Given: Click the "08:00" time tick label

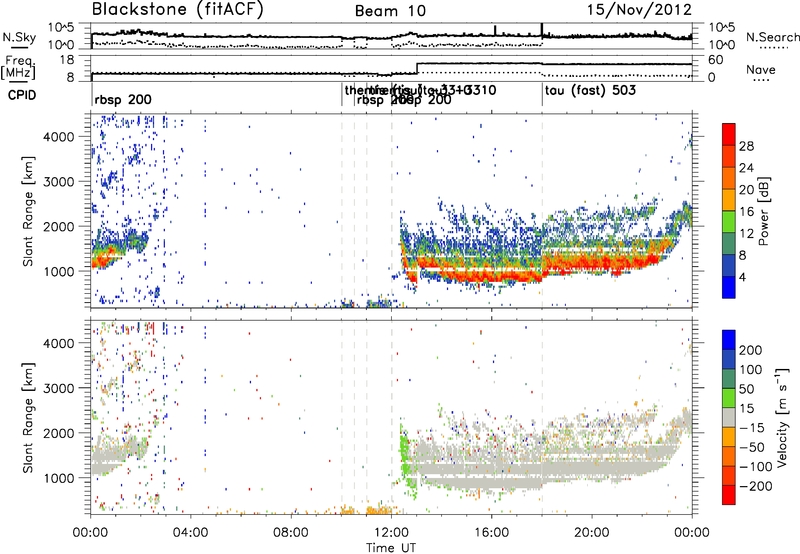Looking at the screenshot, I should 291,533.
